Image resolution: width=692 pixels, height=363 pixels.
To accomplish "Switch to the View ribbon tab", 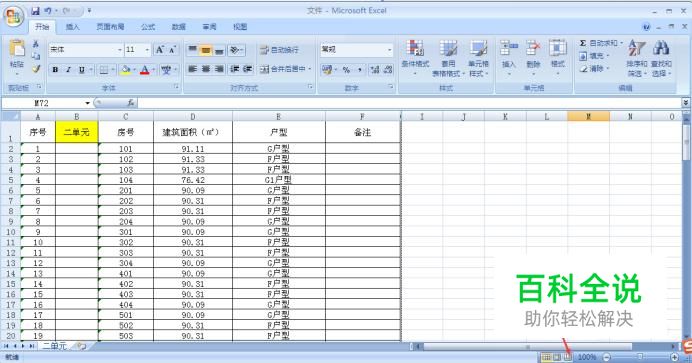I will click(241, 27).
